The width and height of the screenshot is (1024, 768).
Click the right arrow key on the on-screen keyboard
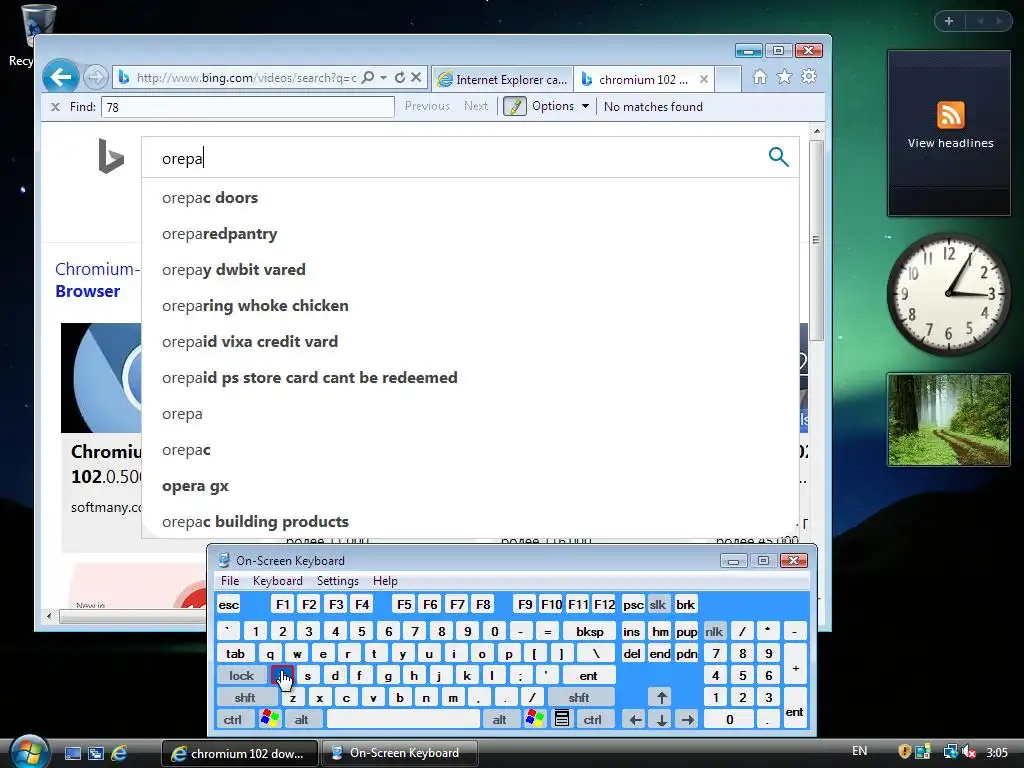click(687, 719)
